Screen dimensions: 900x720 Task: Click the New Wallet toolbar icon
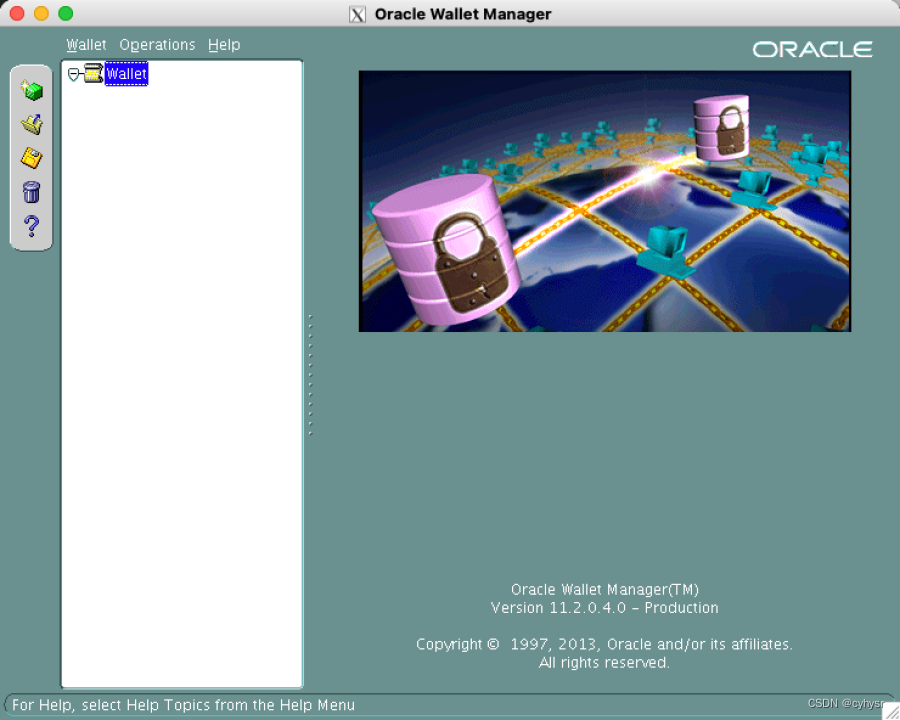tap(32, 90)
